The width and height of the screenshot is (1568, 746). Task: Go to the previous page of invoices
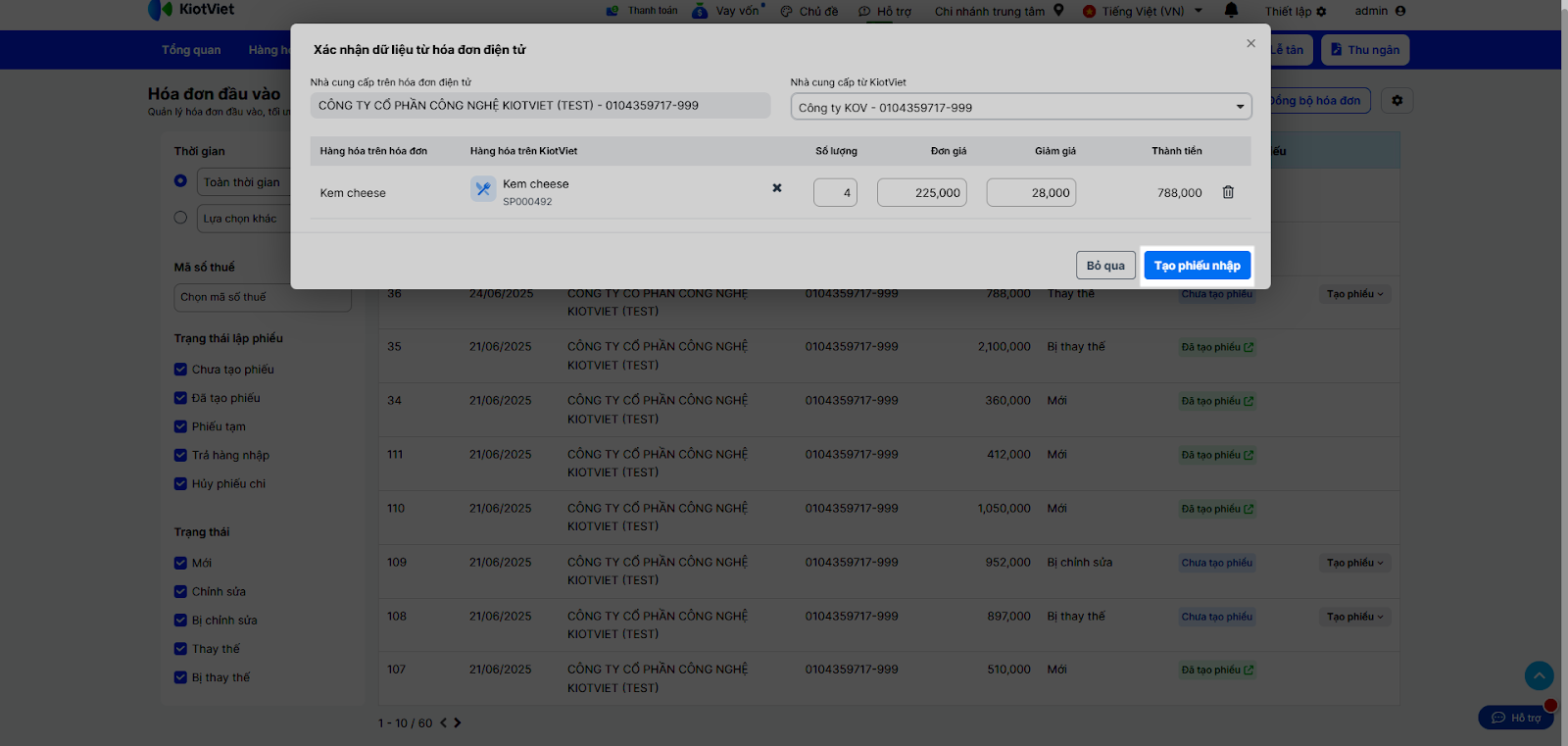click(443, 723)
